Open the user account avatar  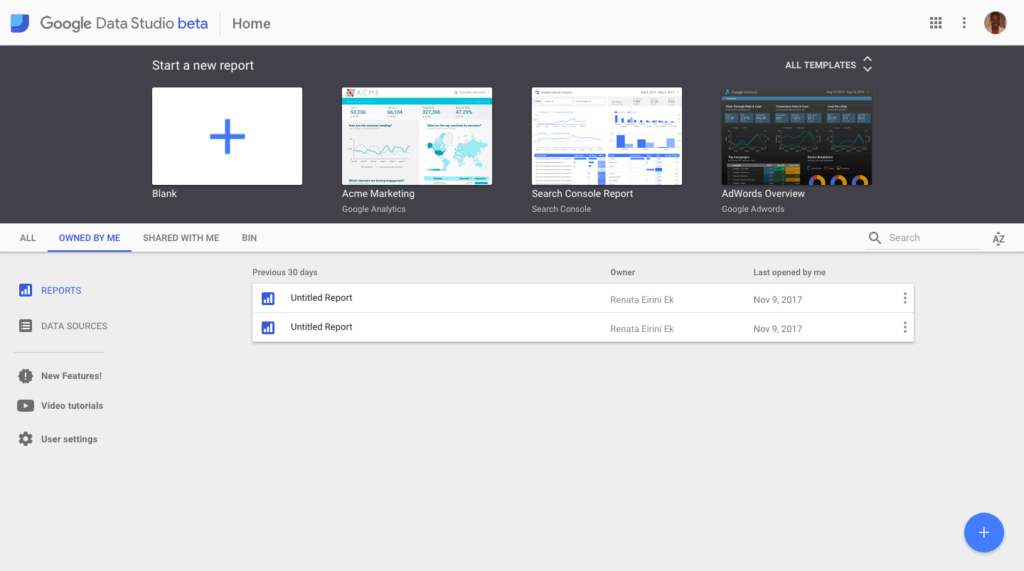pyautogui.click(x=995, y=23)
